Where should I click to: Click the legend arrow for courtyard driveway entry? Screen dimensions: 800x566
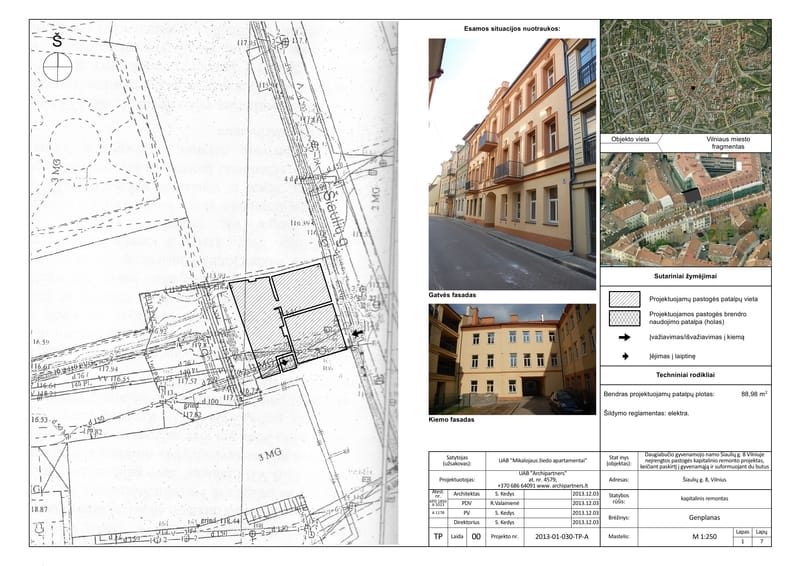point(624,337)
